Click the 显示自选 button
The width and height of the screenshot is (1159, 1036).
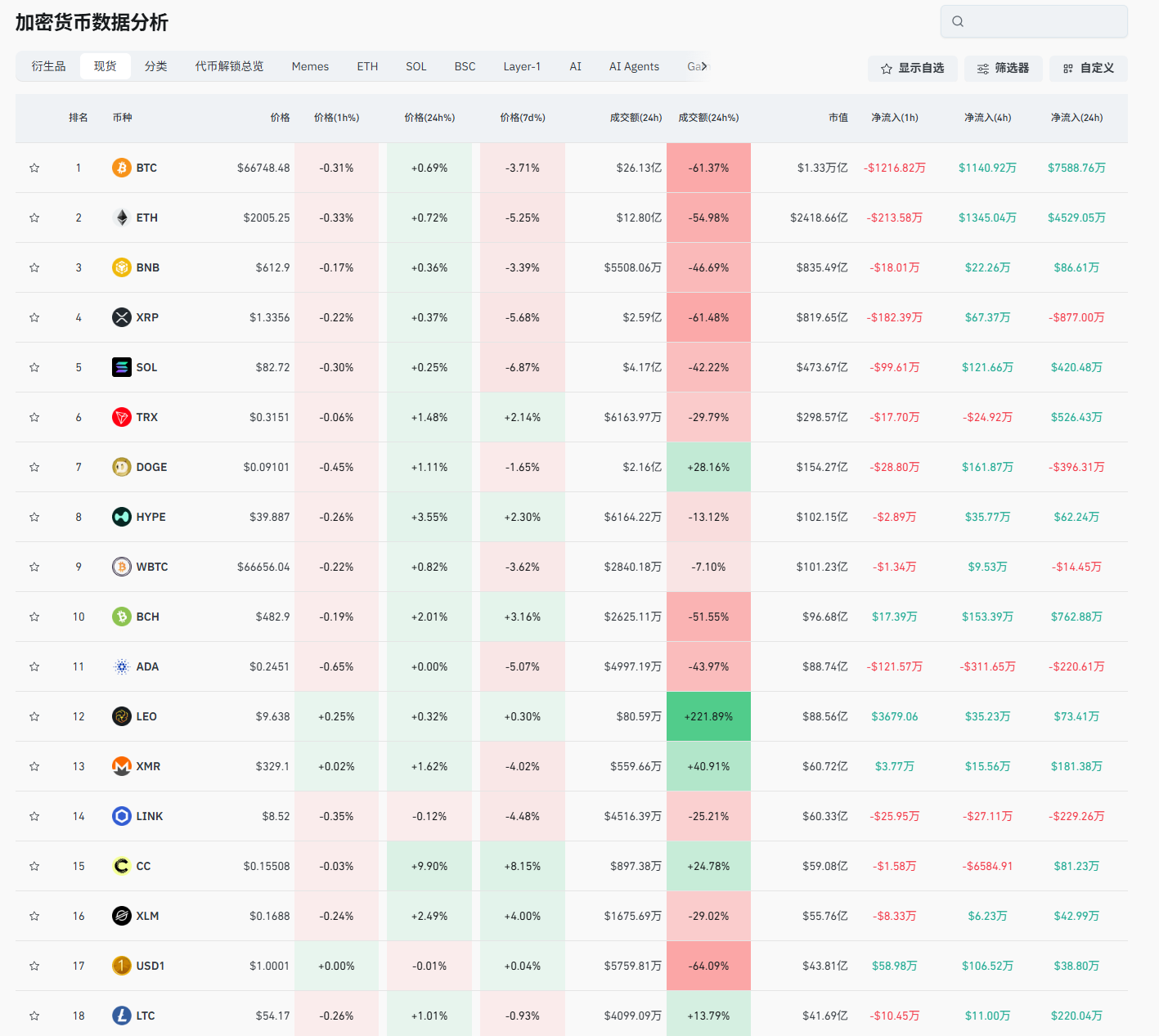912,69
